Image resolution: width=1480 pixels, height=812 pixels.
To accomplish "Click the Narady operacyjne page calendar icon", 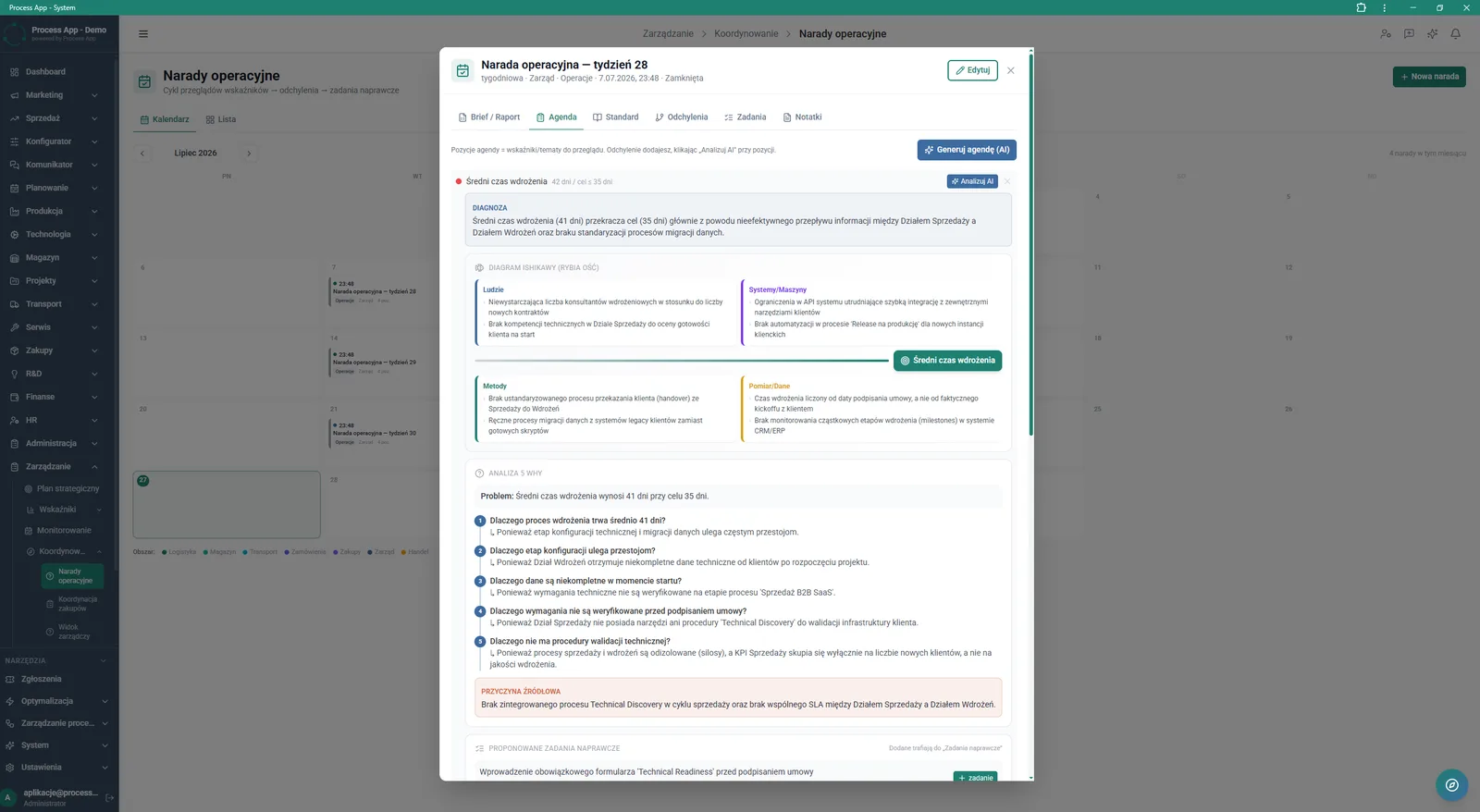I will [144, 82].
